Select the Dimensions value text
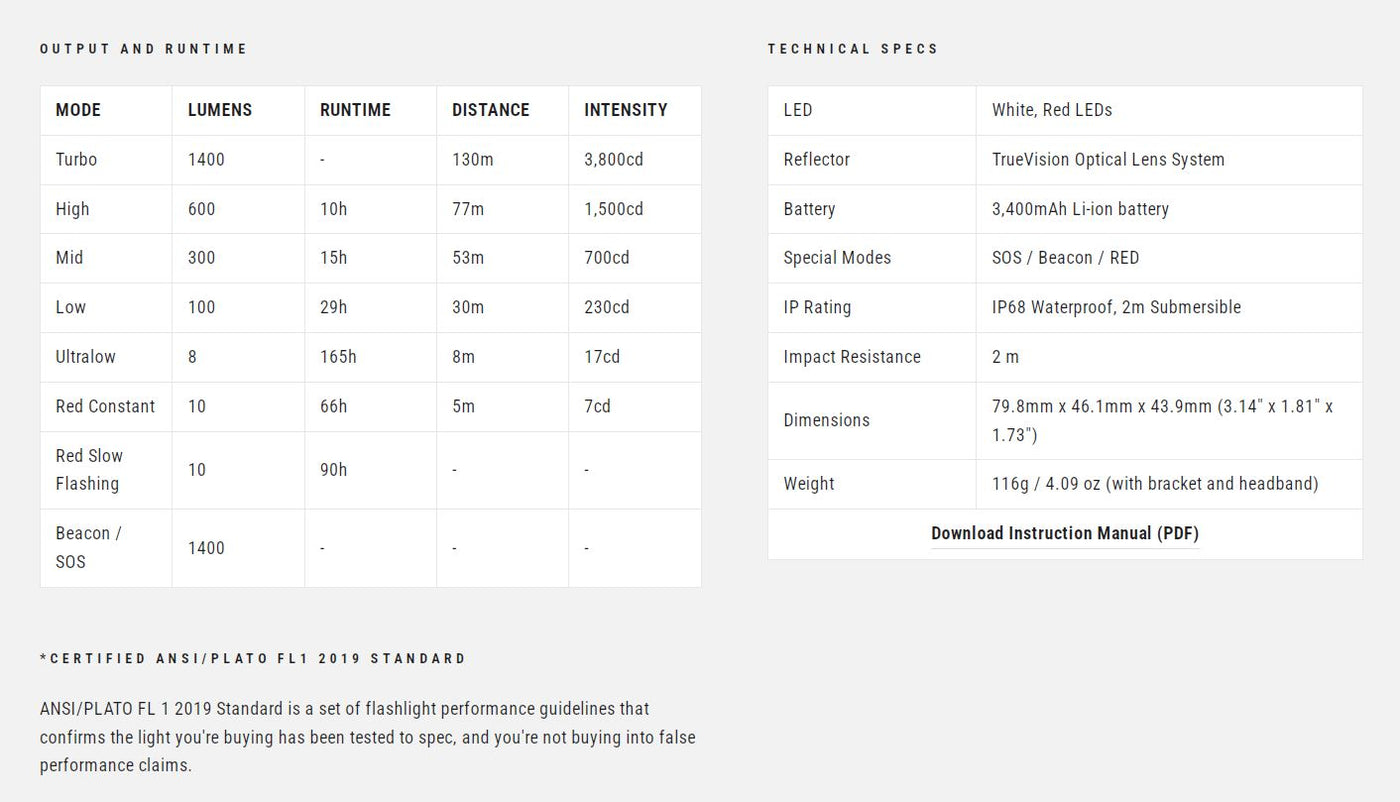1400x802 pixels. pos(1162,420)
